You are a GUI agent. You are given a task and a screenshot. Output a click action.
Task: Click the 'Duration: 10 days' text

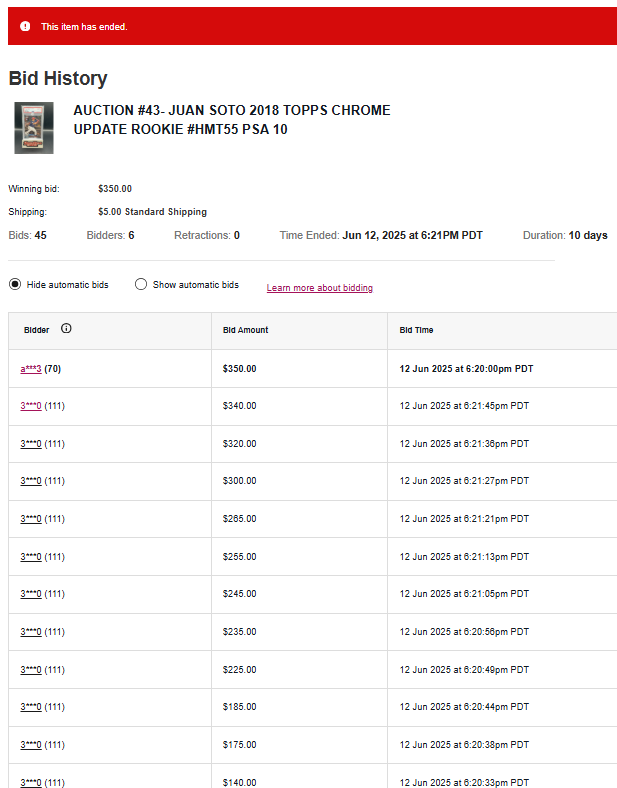565,235
